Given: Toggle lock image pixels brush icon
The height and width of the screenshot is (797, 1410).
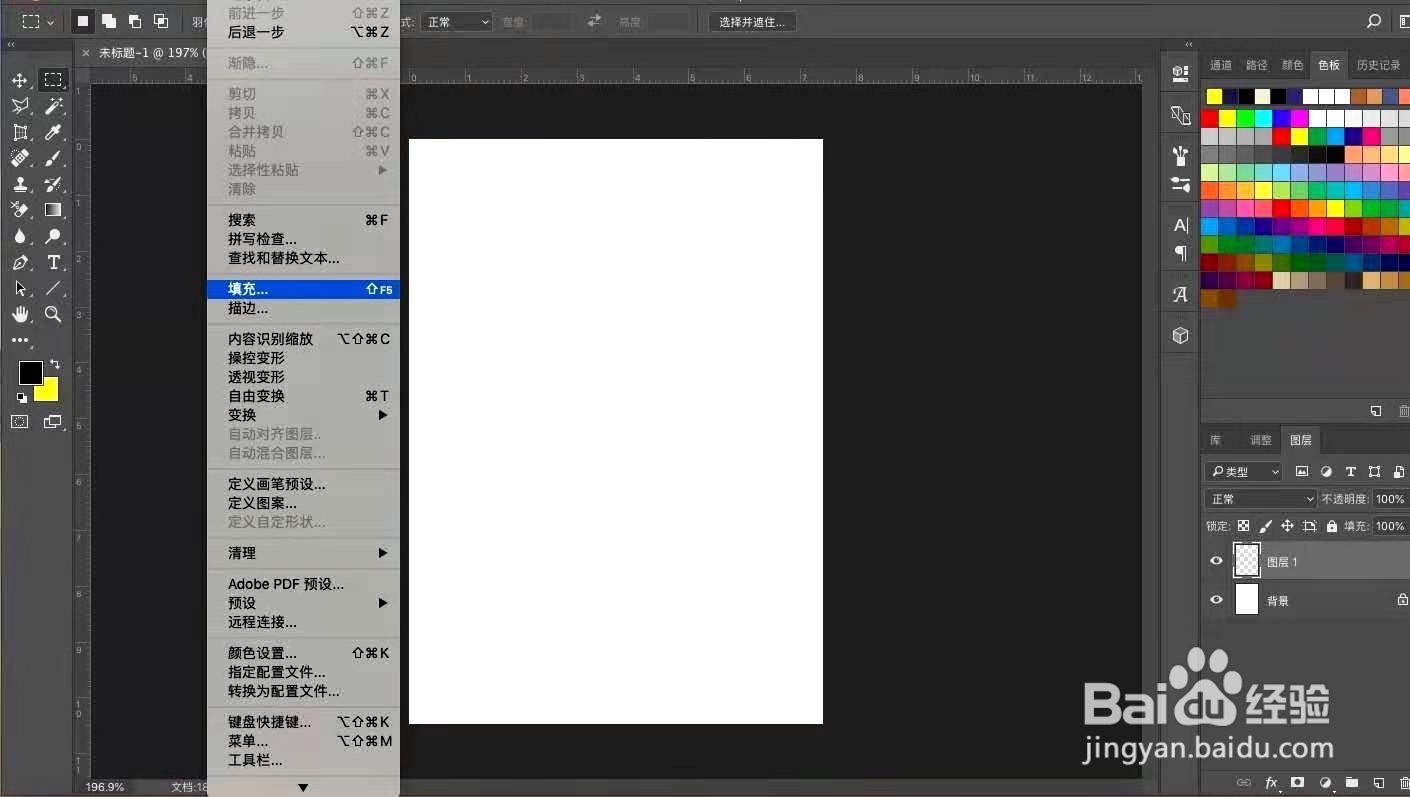Looking at the screenshot, I should [x=1265, y=526].
